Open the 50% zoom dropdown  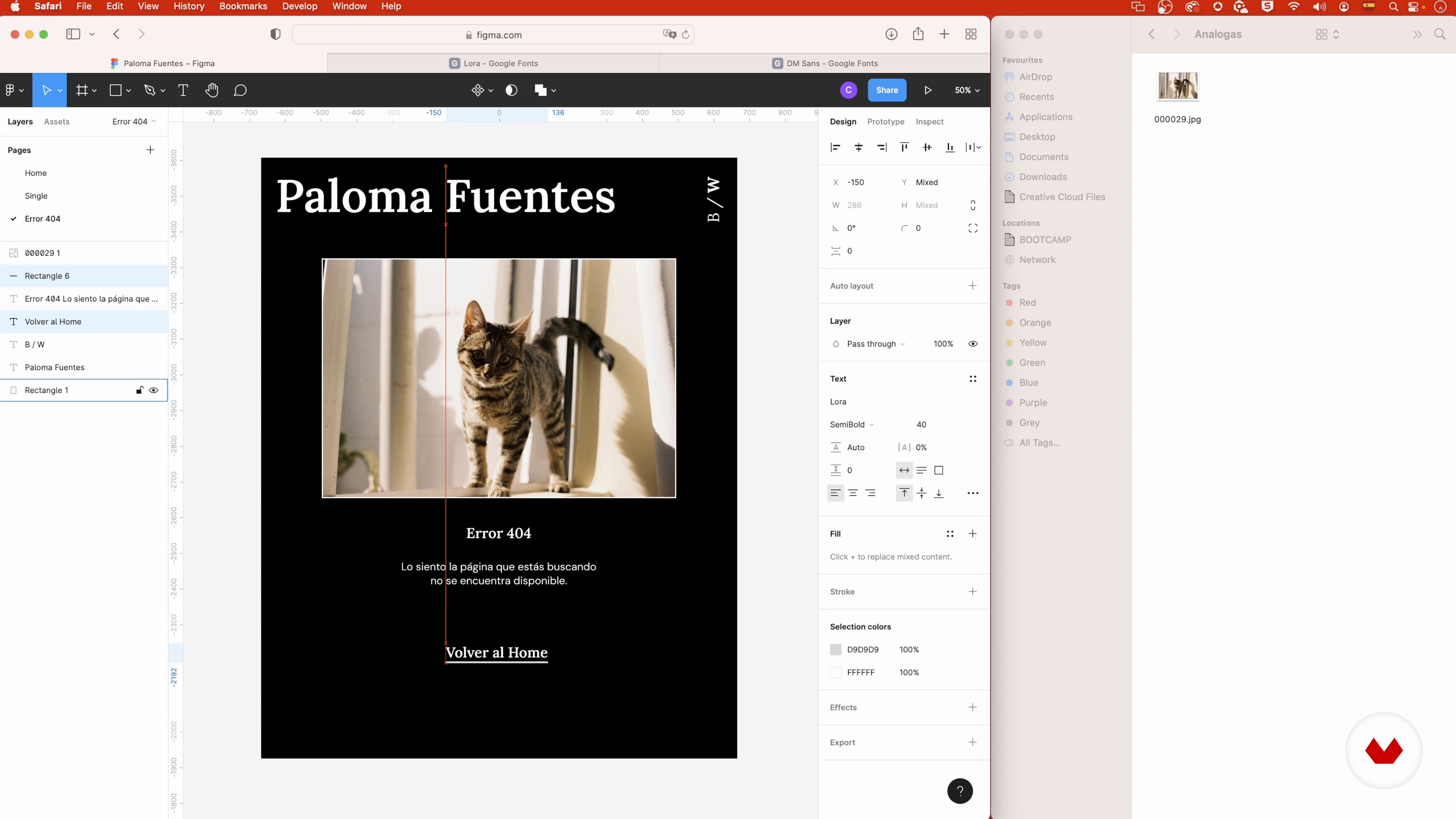(967, 91)
